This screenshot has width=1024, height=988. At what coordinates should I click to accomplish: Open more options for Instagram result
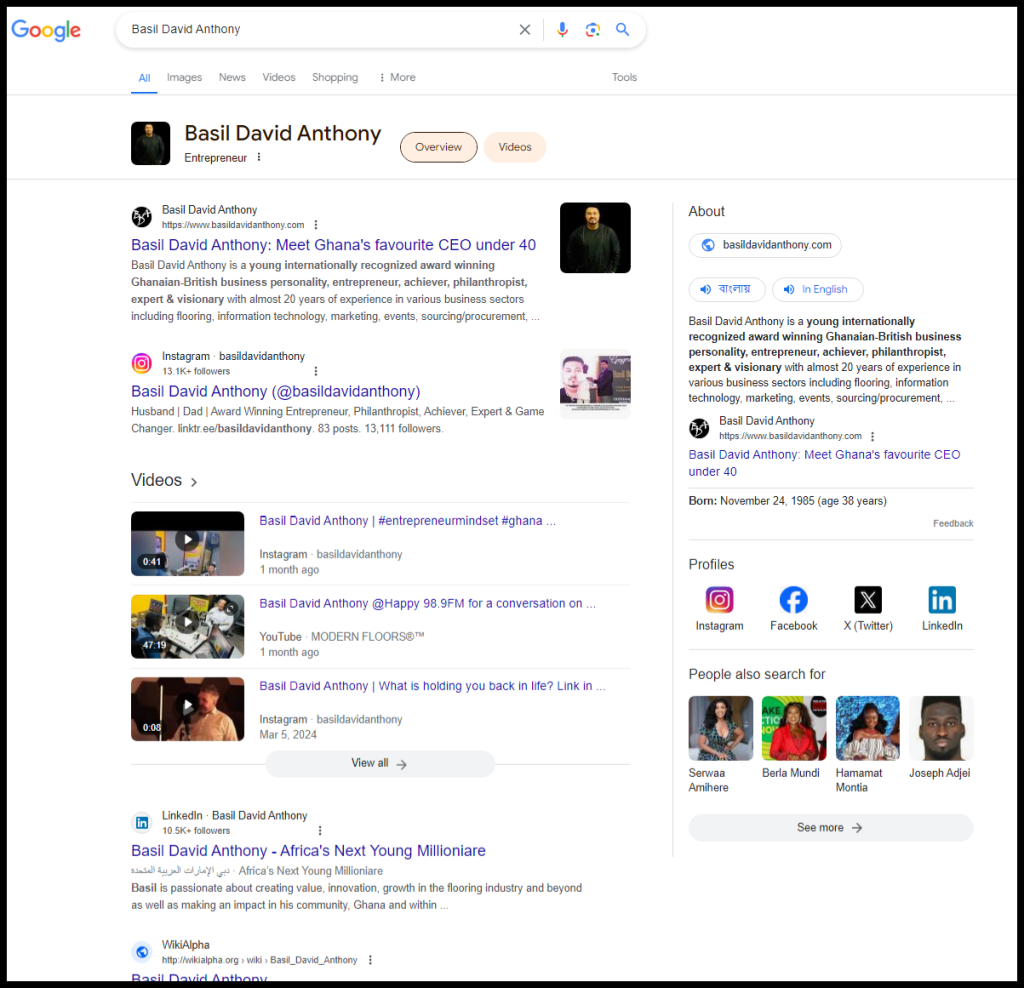[316, 371]
